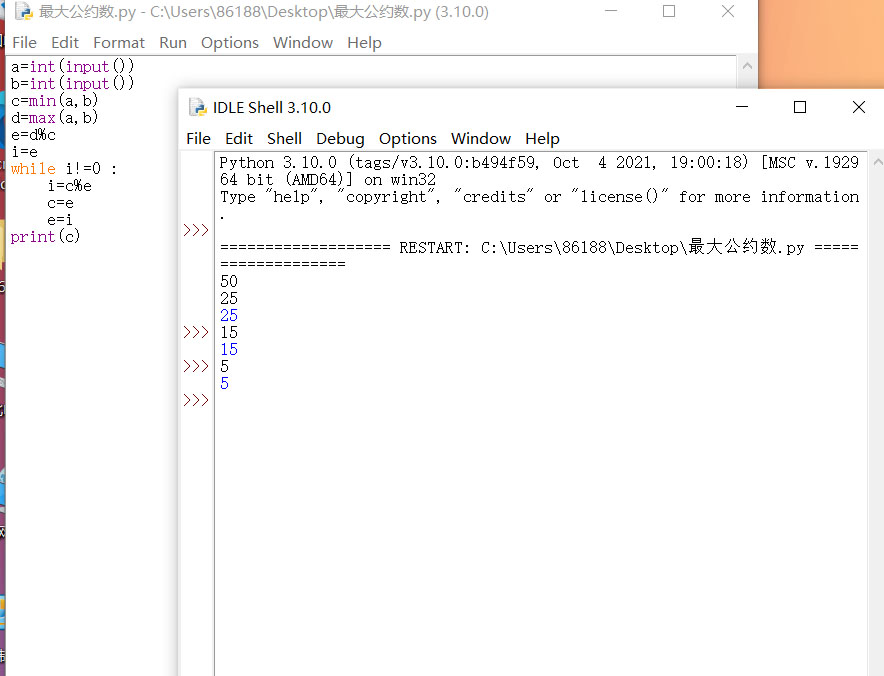Open File menu in IDLE Shell window

point(198,139)
